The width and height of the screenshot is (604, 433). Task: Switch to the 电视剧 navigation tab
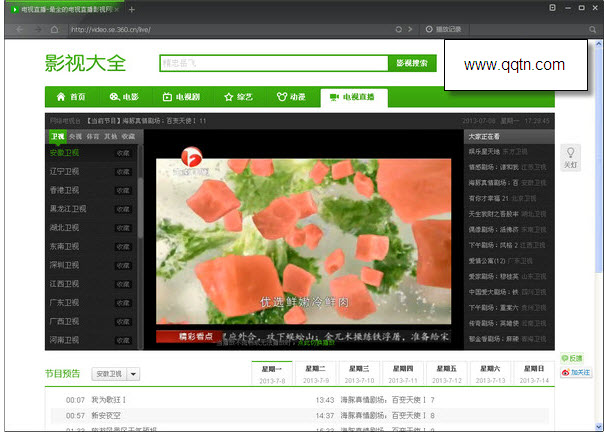pyautogui.click(x=180, y=97)
